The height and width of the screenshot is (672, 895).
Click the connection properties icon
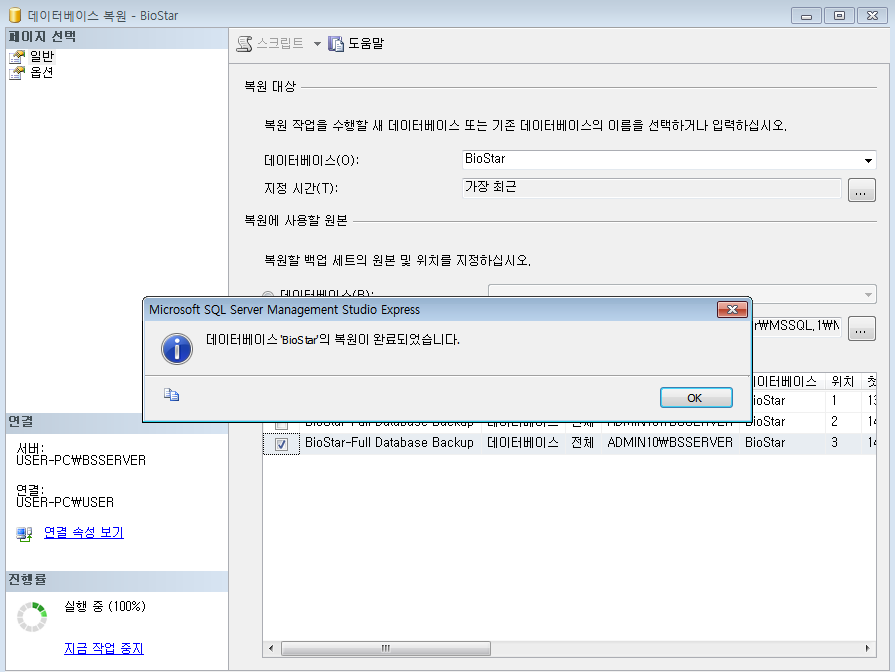click(24, 534)
